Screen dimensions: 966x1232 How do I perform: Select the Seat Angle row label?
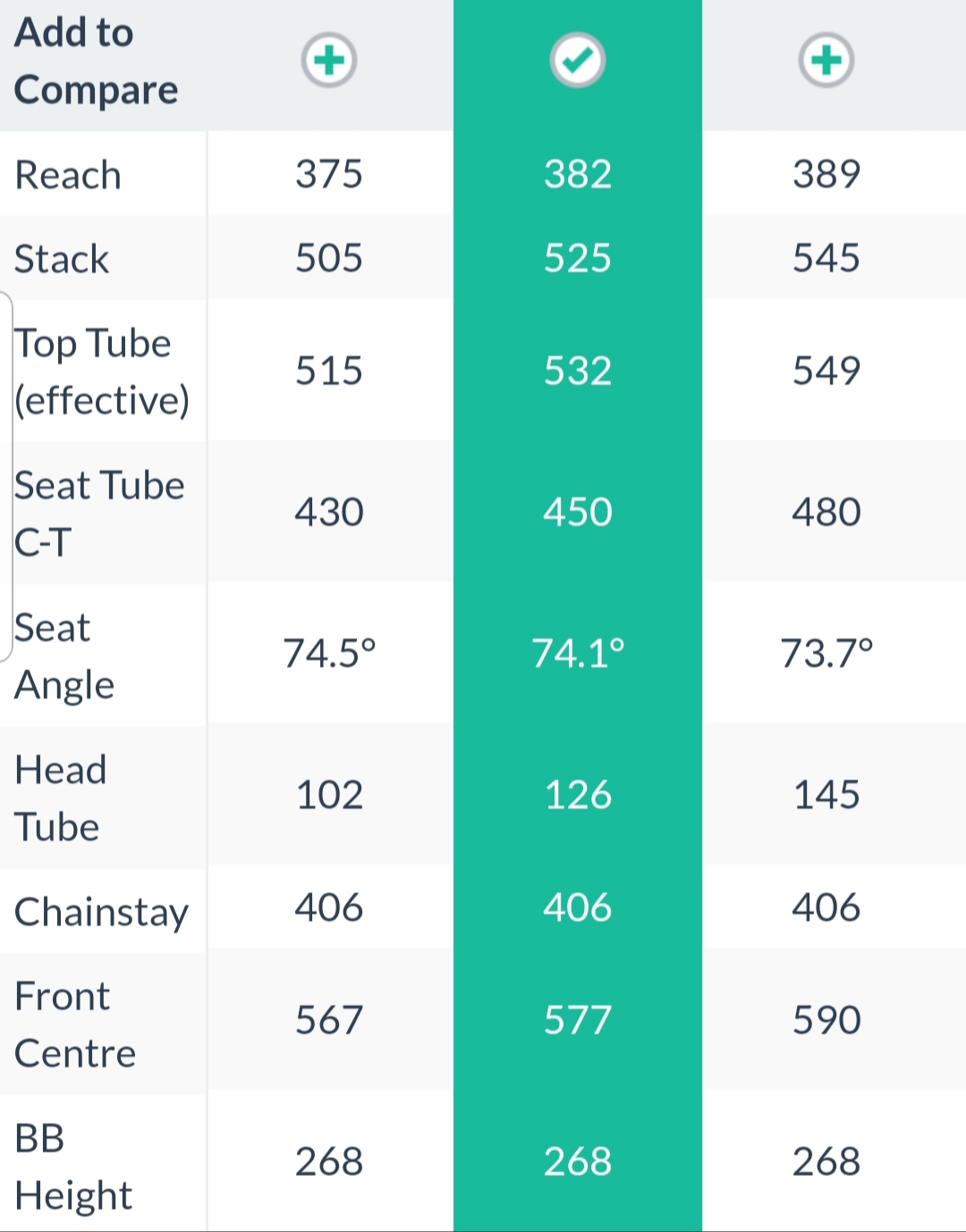click(64, 656)
